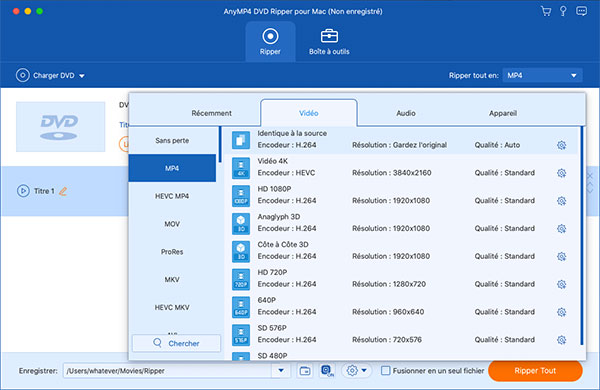
Task: Open settings gear for SD 576P
Action: [x=561, y=340]
